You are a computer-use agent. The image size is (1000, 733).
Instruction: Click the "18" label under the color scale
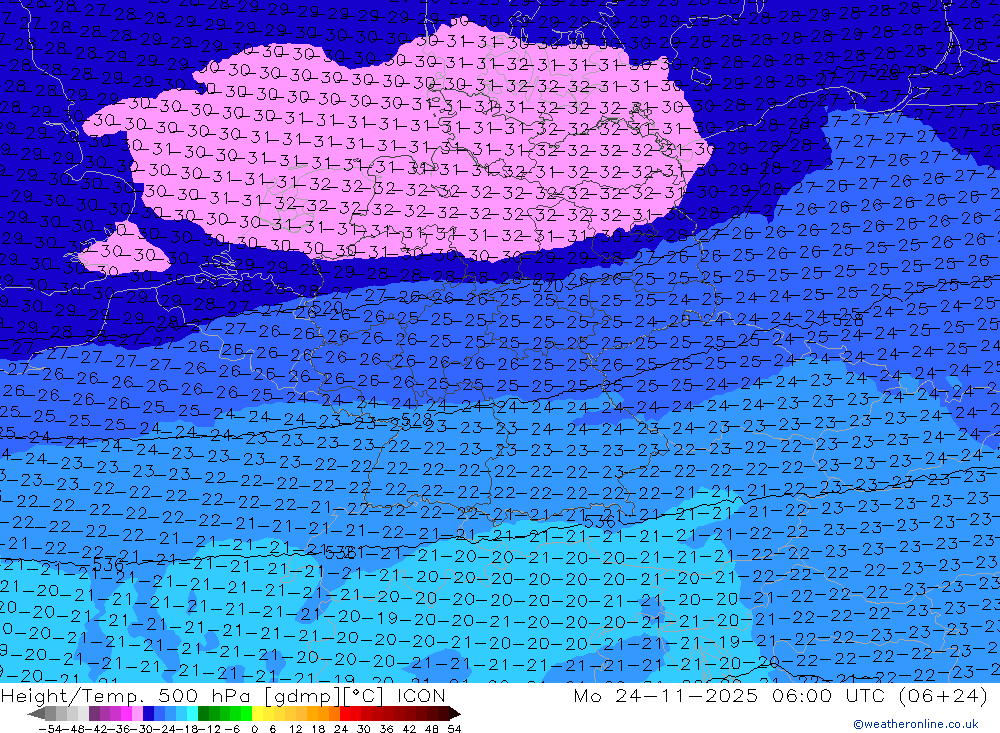[318, 729]
